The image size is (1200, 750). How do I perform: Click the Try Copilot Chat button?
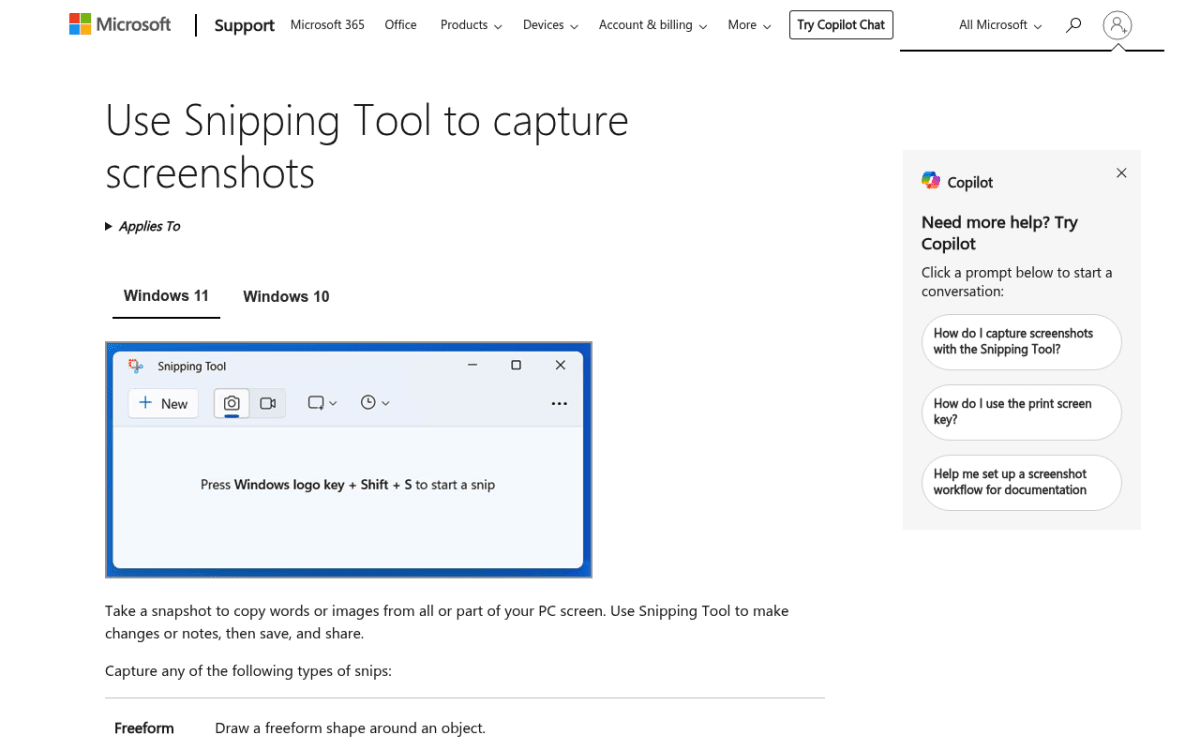click(841, 25)
